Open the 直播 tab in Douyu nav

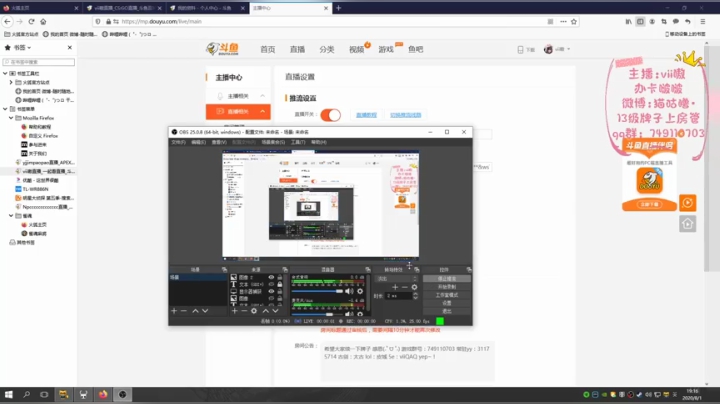297,49
